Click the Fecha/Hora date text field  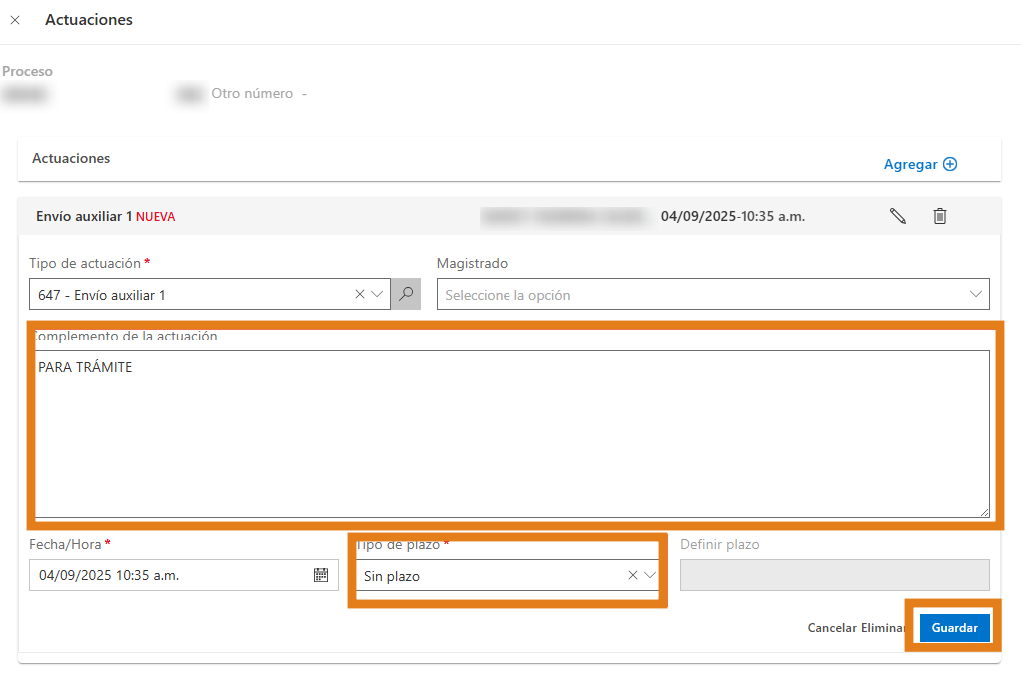(x=170, y=575)
